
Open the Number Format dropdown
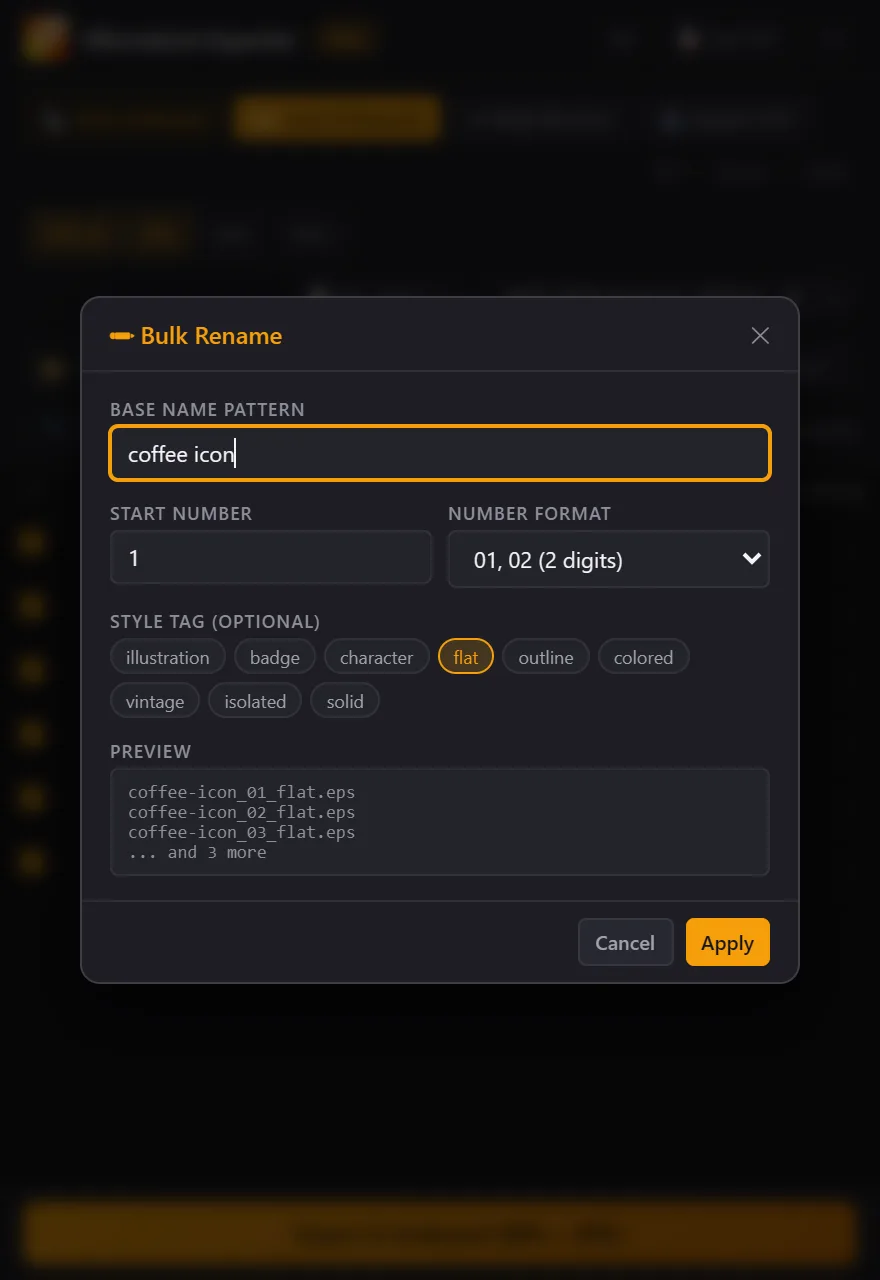[608, 559]
